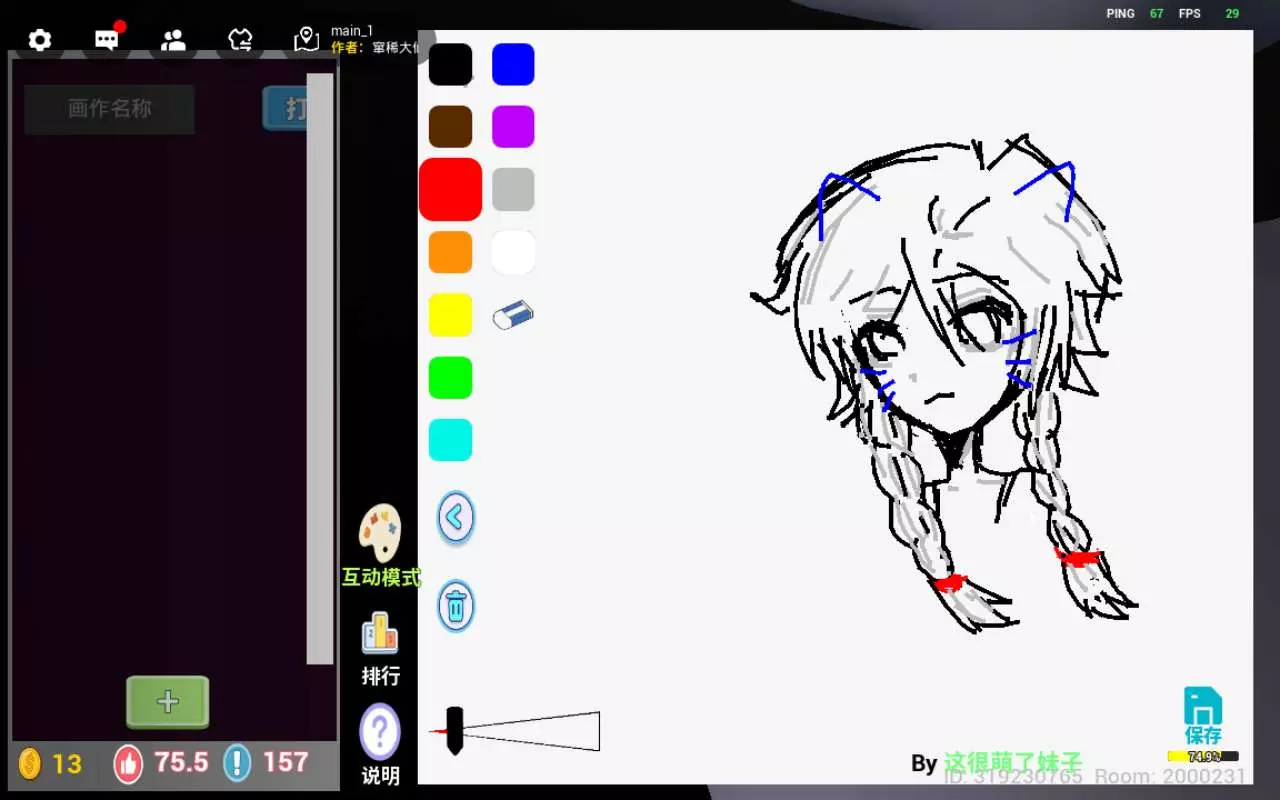Choose the cyan color swatch
The width and height of the screenshot is (1280, 800).
[450, 440]
